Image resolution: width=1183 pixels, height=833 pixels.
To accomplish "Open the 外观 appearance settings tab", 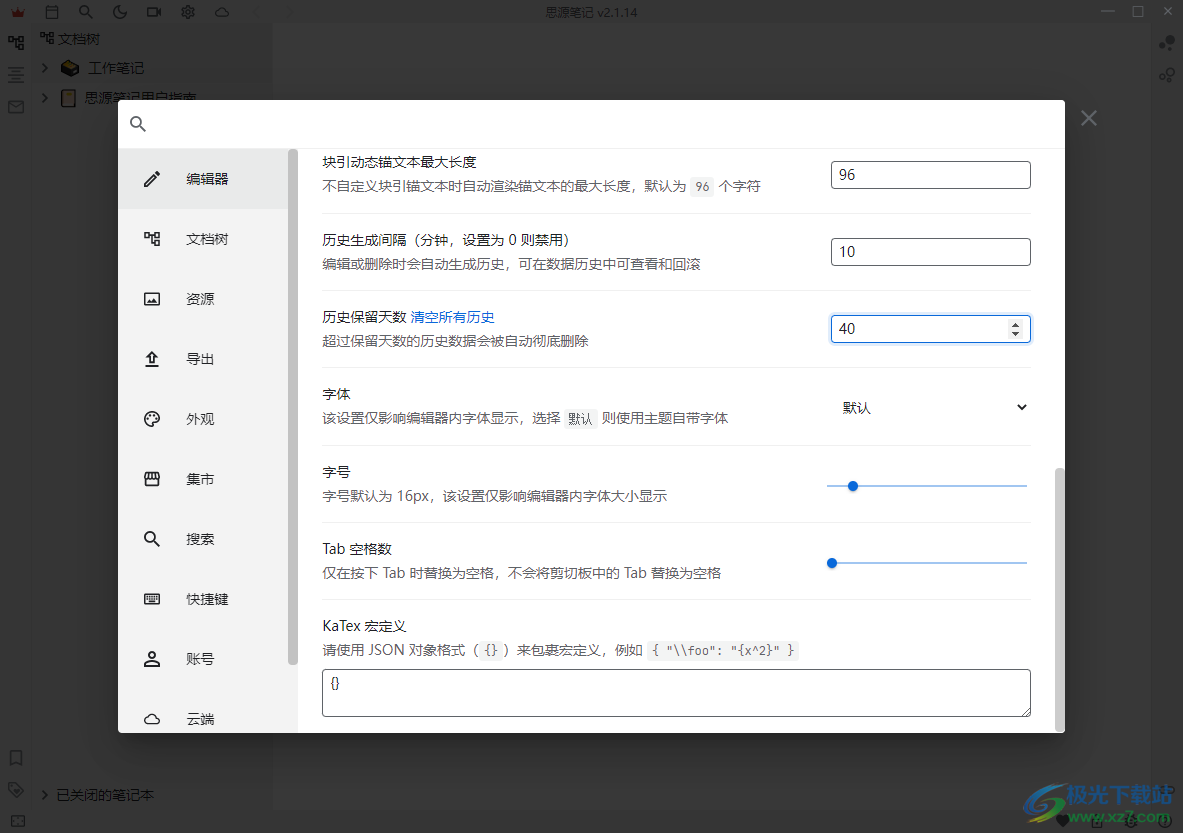I will [x=204, y=419].
